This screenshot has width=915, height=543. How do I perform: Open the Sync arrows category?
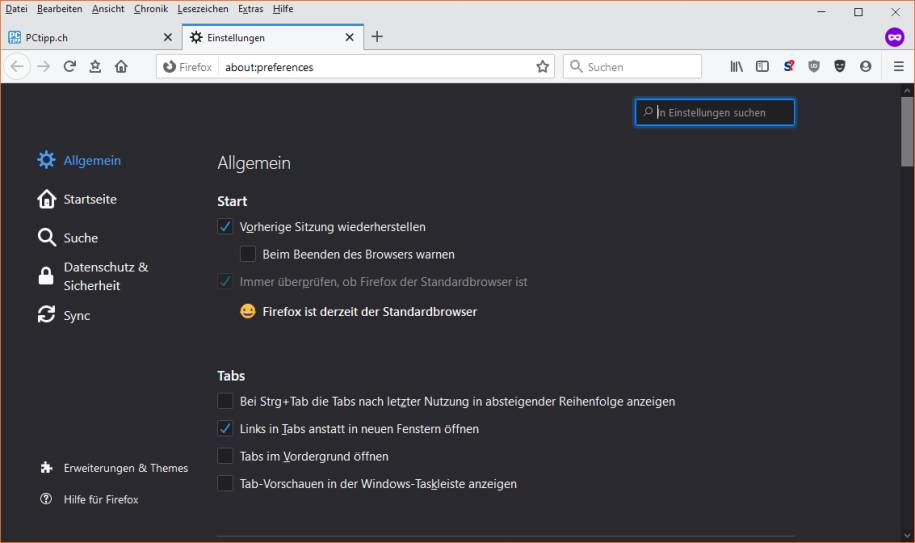tap(64, 315)
